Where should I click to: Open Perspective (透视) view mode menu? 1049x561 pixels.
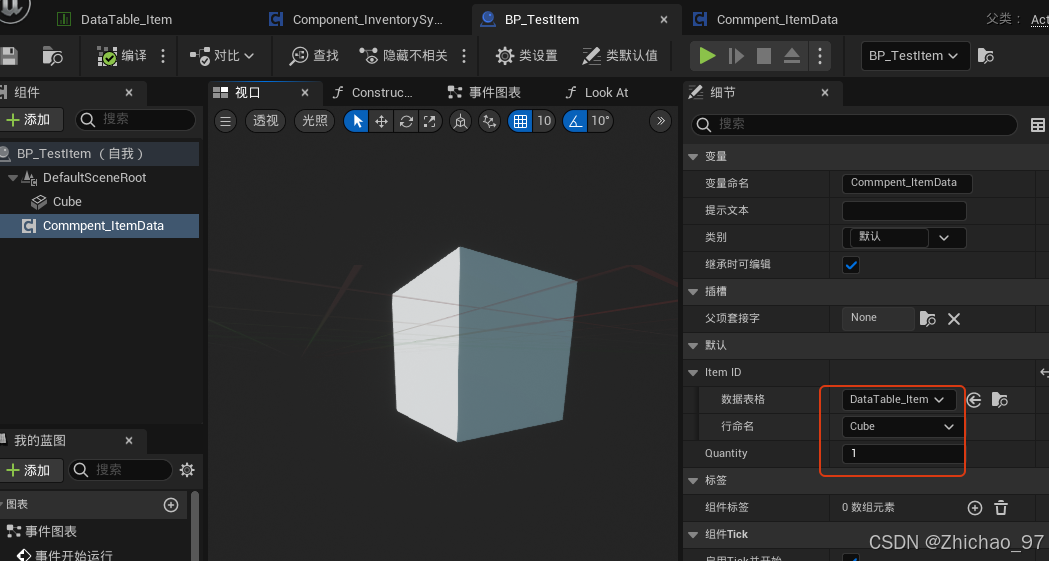(x=266, y=121)
